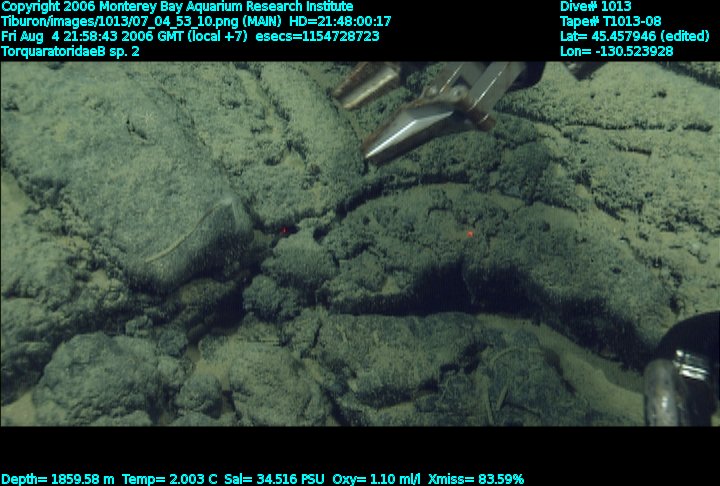720x486 pixels.
Task: Click the "Lat= 45.457946 (edited)" value
Action: coord(635,37)
